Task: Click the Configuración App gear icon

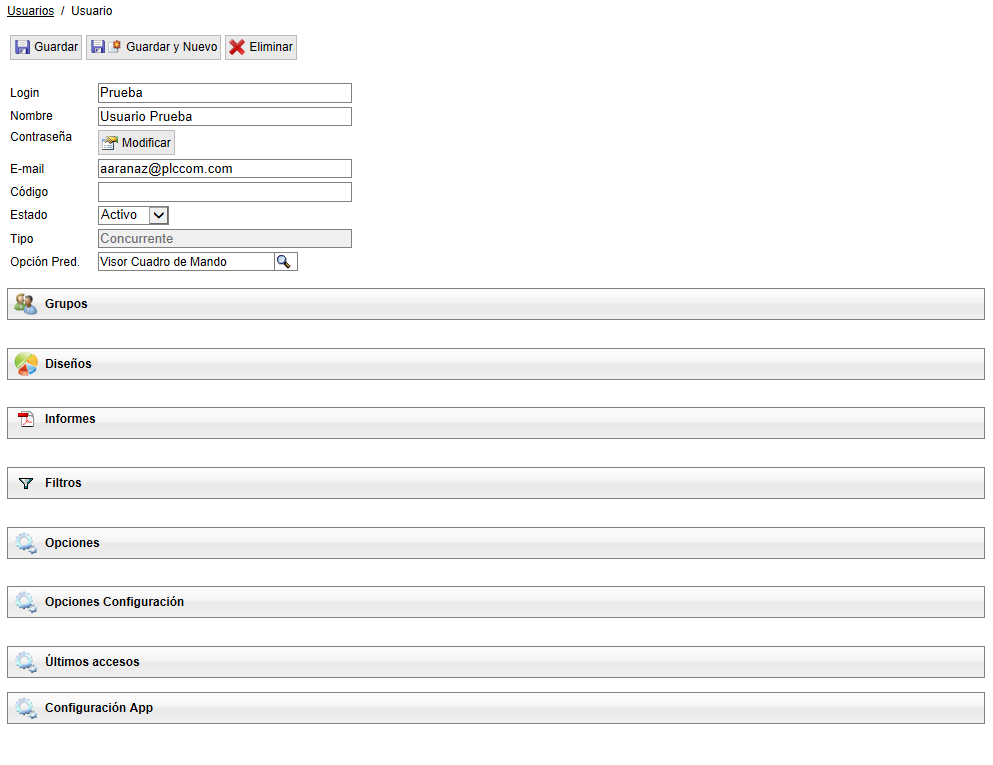Action: (x=26, y=708)
